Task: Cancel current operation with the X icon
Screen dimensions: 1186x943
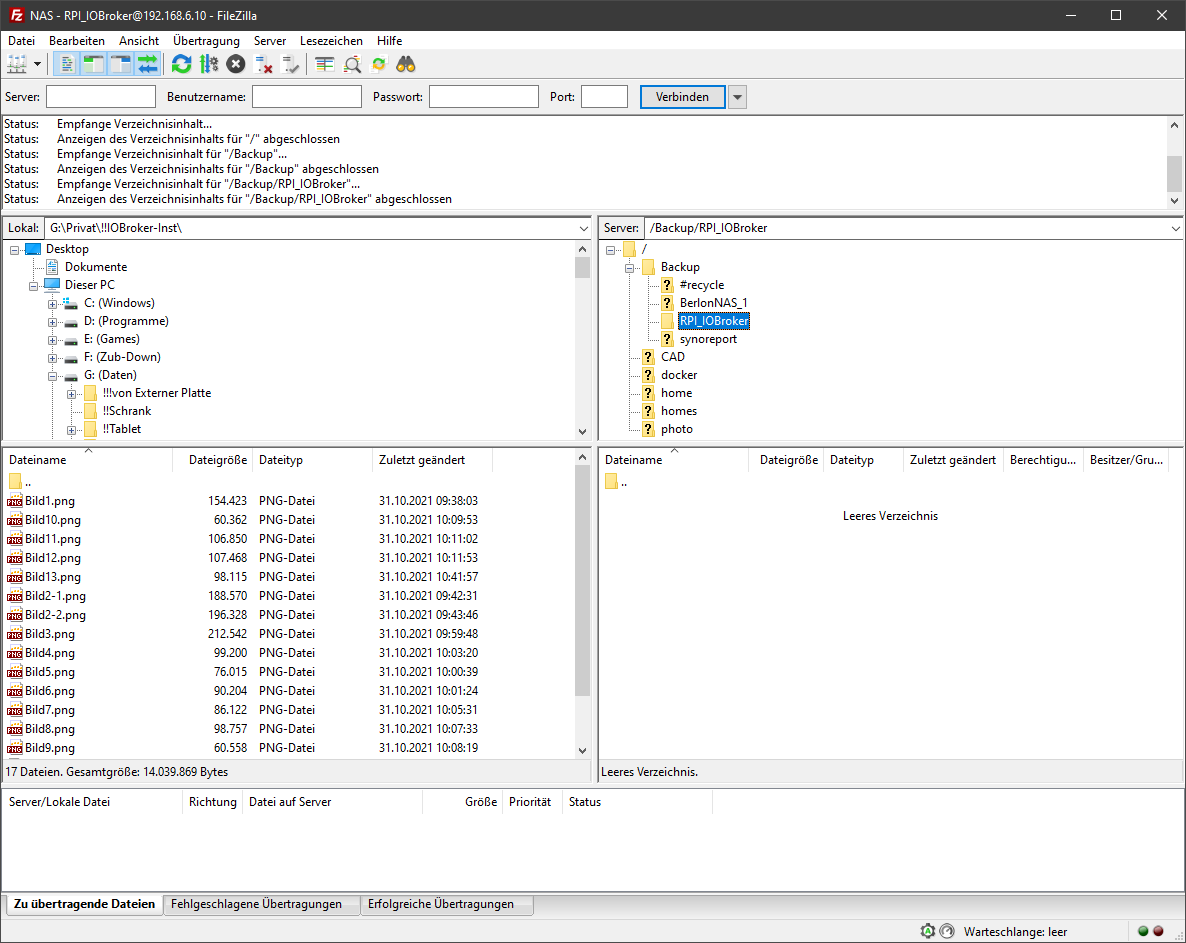Action: point(235,64)
